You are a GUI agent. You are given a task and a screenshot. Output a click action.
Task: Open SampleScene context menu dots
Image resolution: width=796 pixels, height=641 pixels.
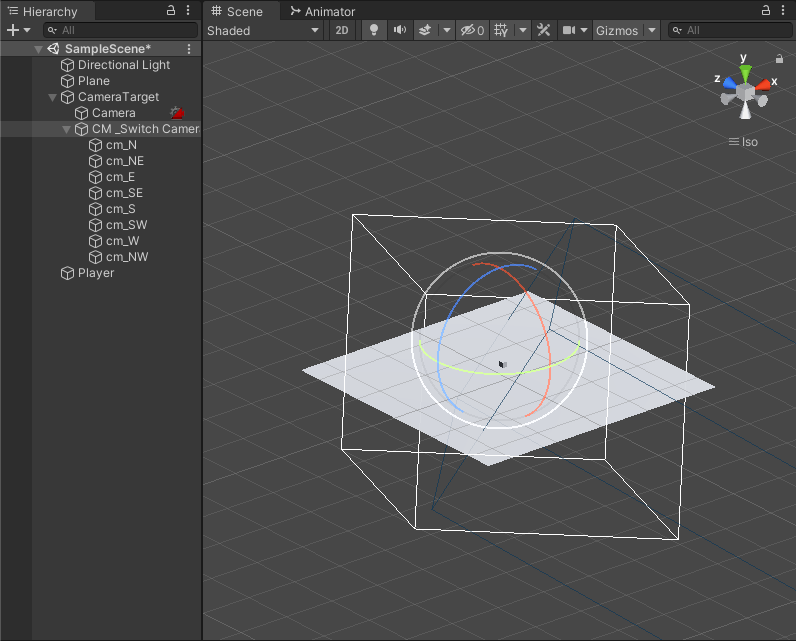tap(189, 49)
